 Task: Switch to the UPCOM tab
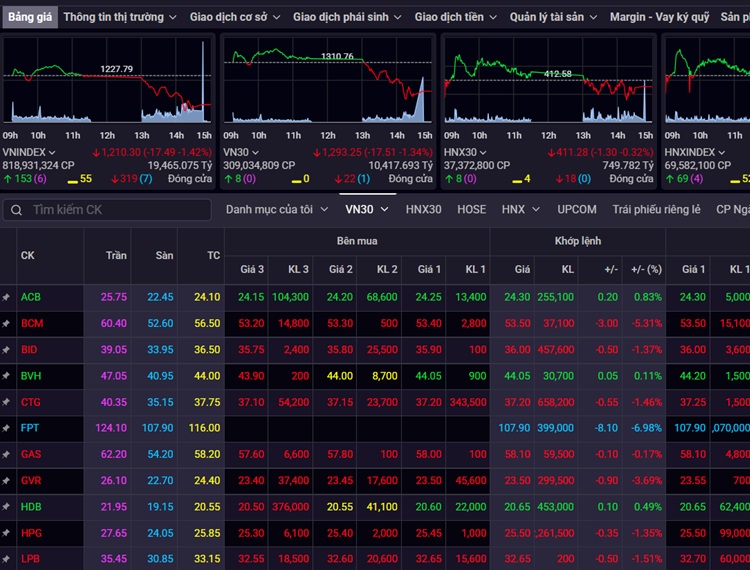[576, 209]
